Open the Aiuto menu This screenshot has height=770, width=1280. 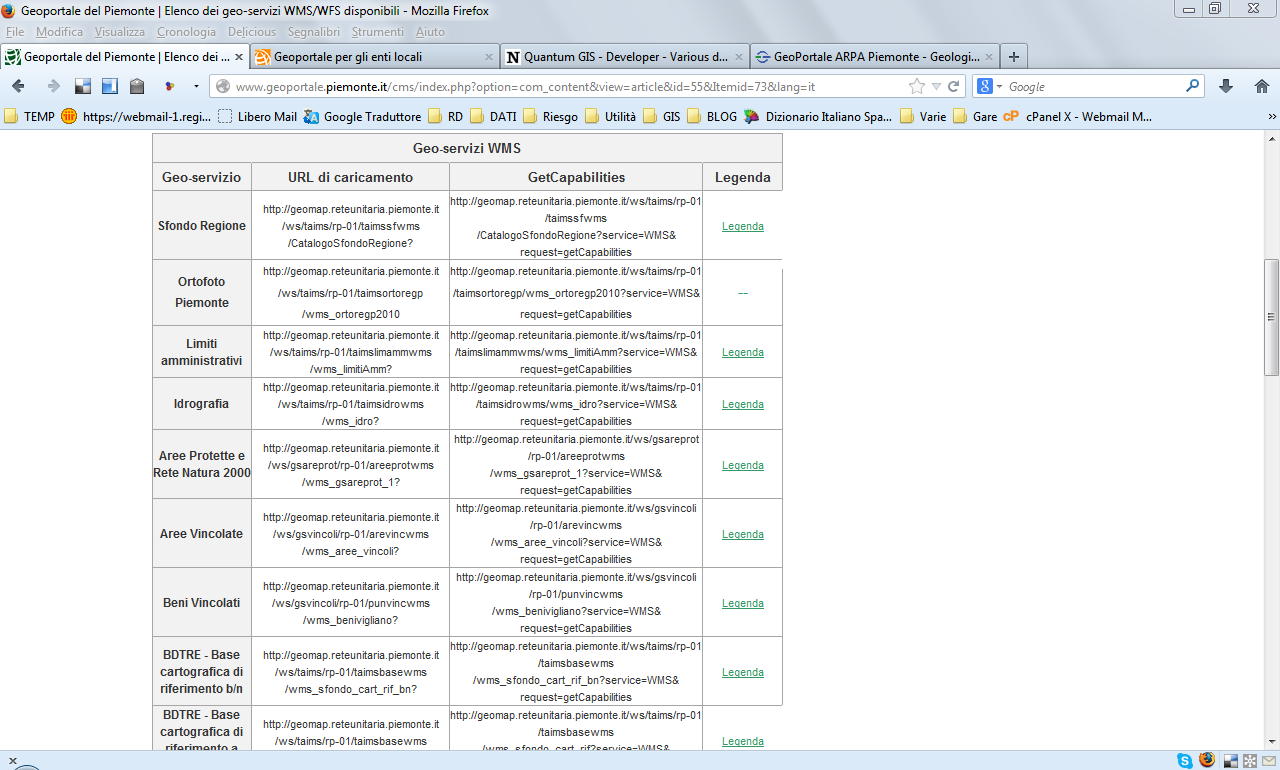(x=431, y=32)
